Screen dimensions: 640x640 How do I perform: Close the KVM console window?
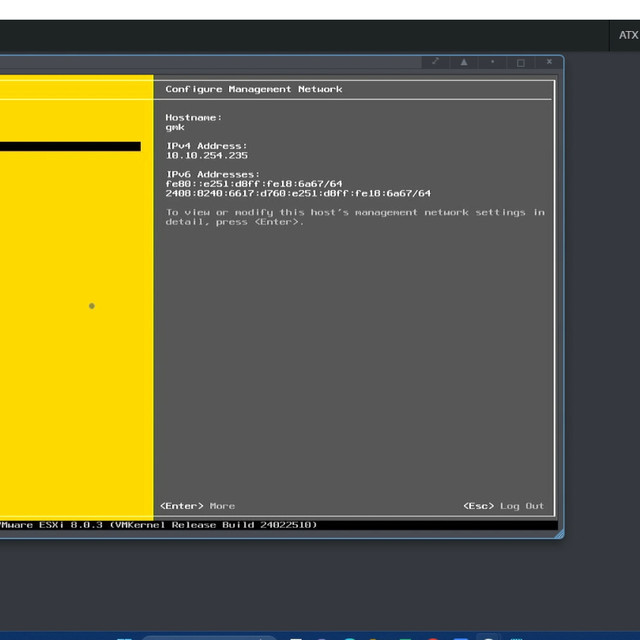(x=549, y=62)
